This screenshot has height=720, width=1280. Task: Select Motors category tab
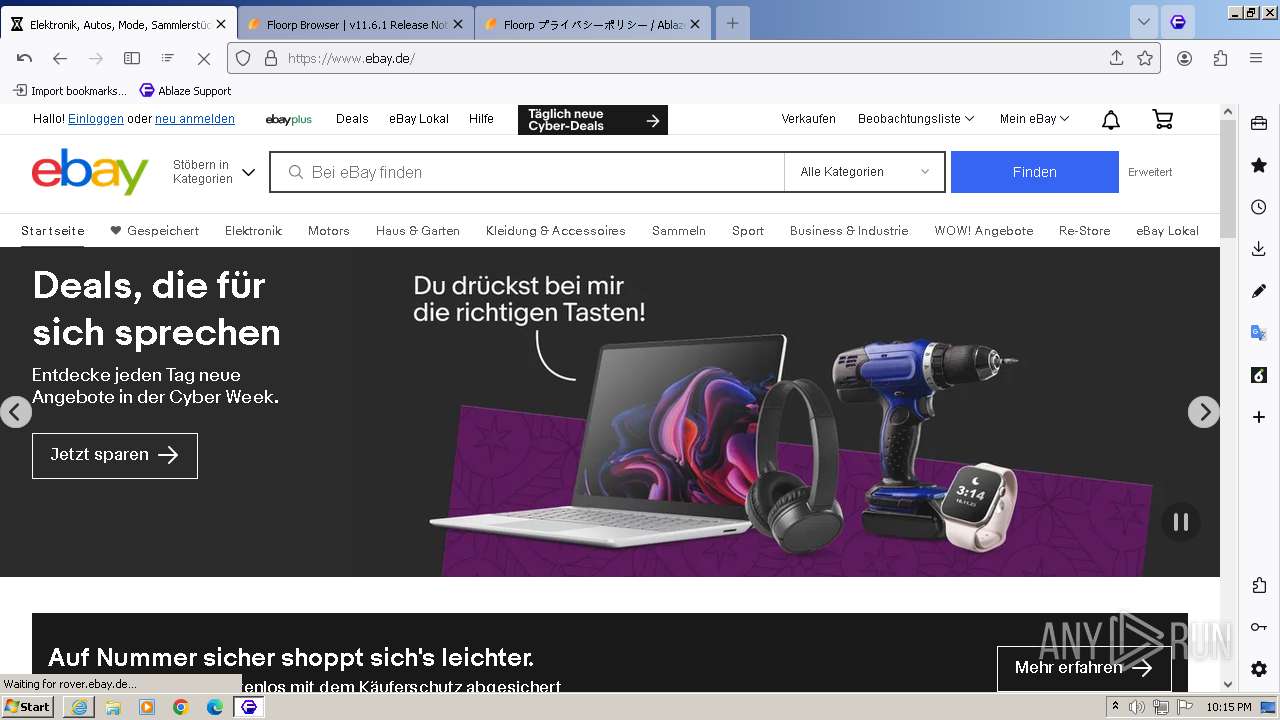[x=329, y=231]
